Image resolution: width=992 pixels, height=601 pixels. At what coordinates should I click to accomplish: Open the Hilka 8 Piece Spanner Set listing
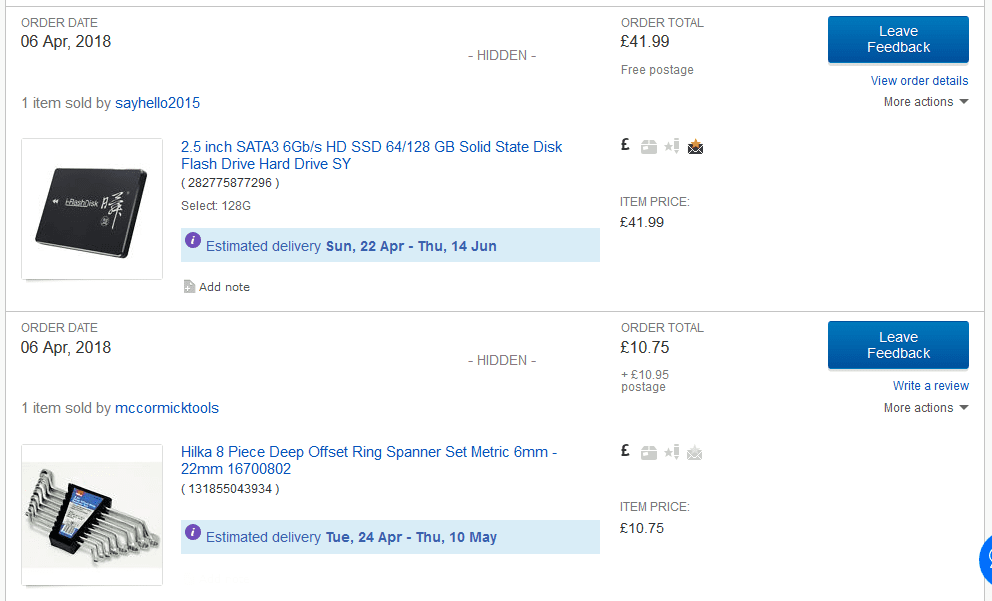pos(369,460)
